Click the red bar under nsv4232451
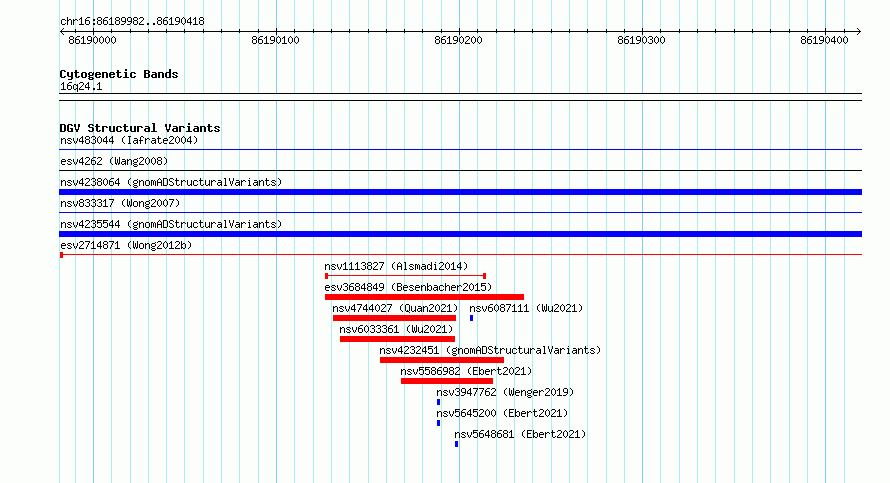The image size is (890, 483). pos(442,360)
